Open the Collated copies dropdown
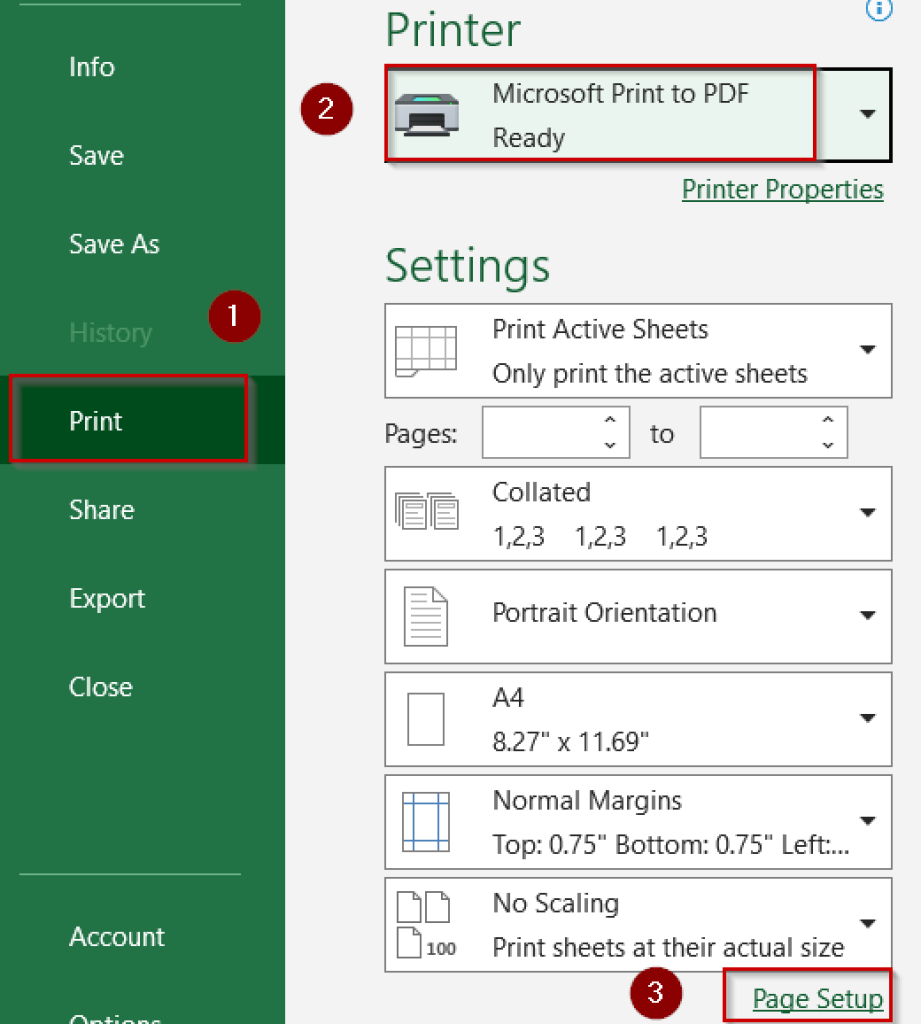 [866, 512]
